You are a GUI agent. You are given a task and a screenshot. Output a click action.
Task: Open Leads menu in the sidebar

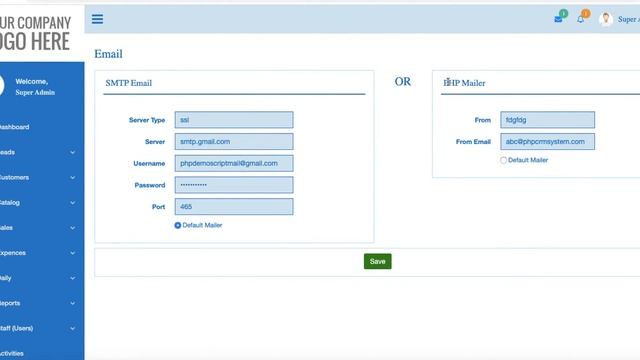(x=7, y=152)
